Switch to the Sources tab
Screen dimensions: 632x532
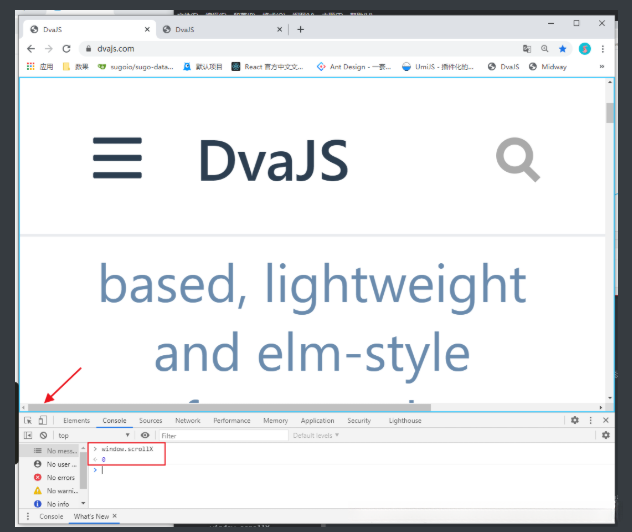click(151, 420)
